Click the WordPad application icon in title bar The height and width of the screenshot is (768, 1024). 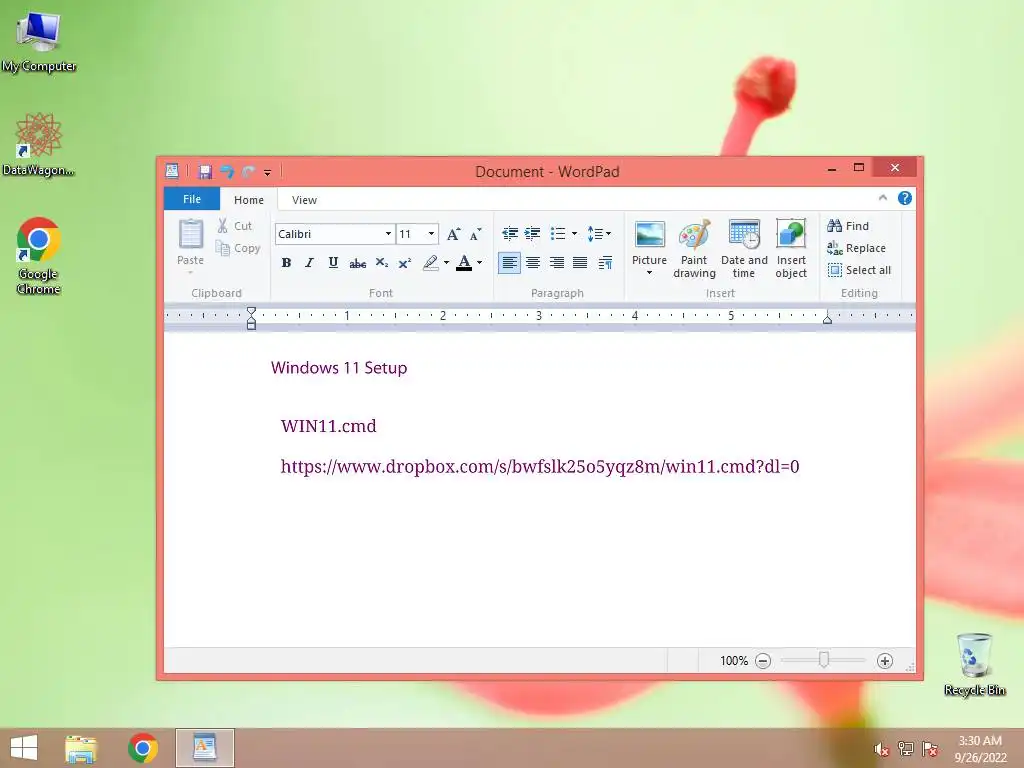[172, 171]
